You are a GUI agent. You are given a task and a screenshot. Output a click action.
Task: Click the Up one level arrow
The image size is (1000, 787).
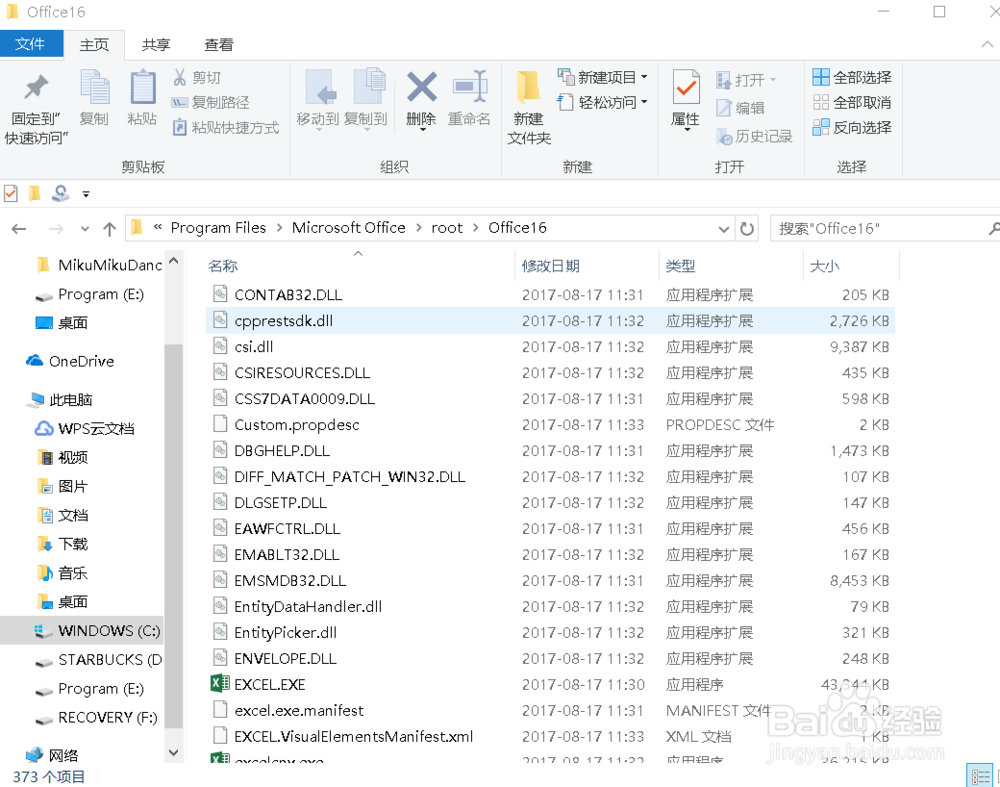coord(110,228)
